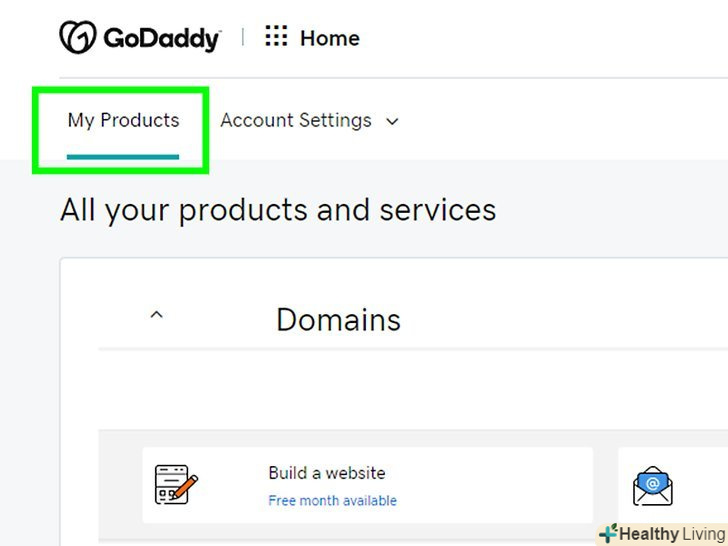
Task: Select the Build a website title
Action: [326, 473]
